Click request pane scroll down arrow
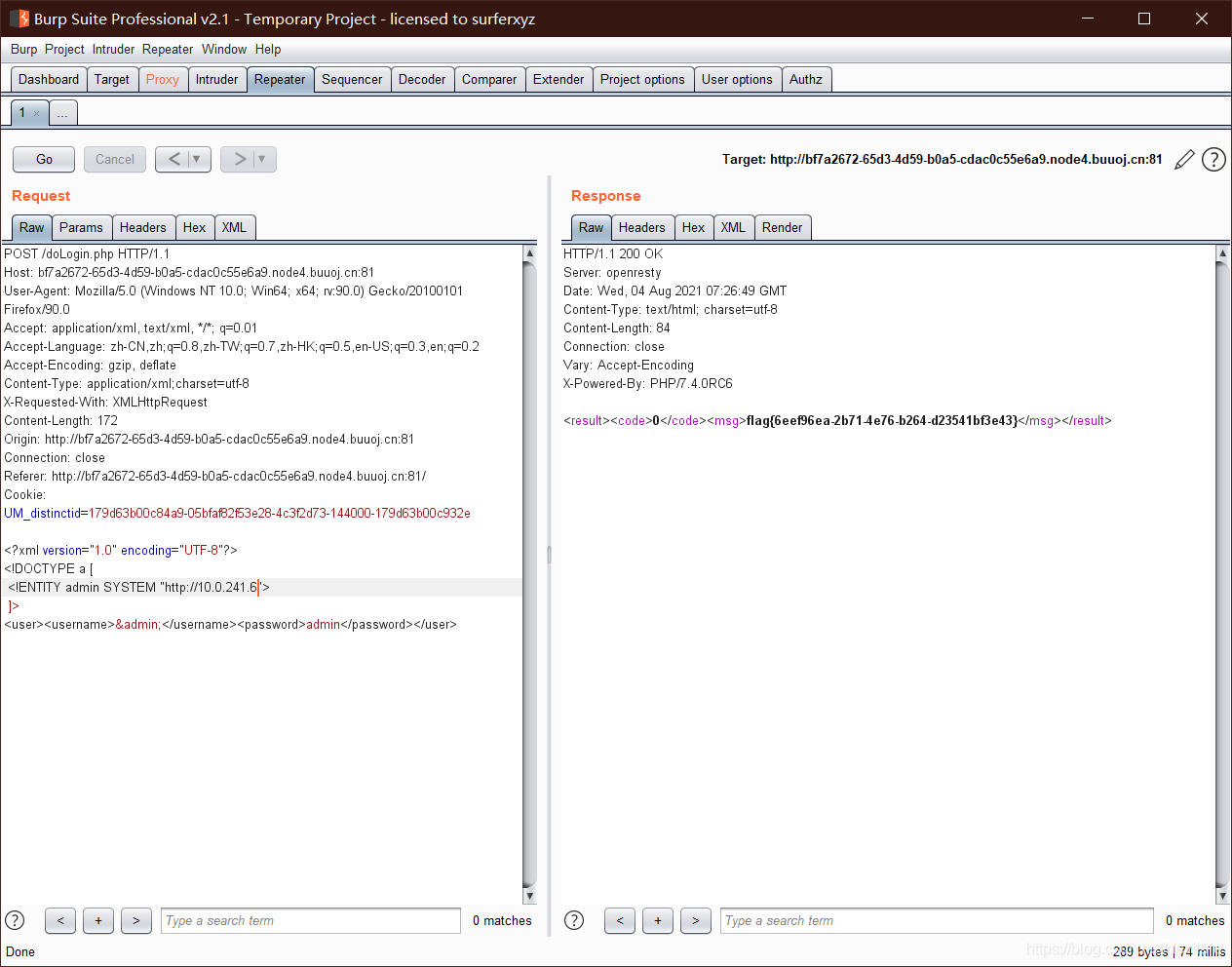The height and width of the screenshot is (967, 1232). tap(529, 896)
